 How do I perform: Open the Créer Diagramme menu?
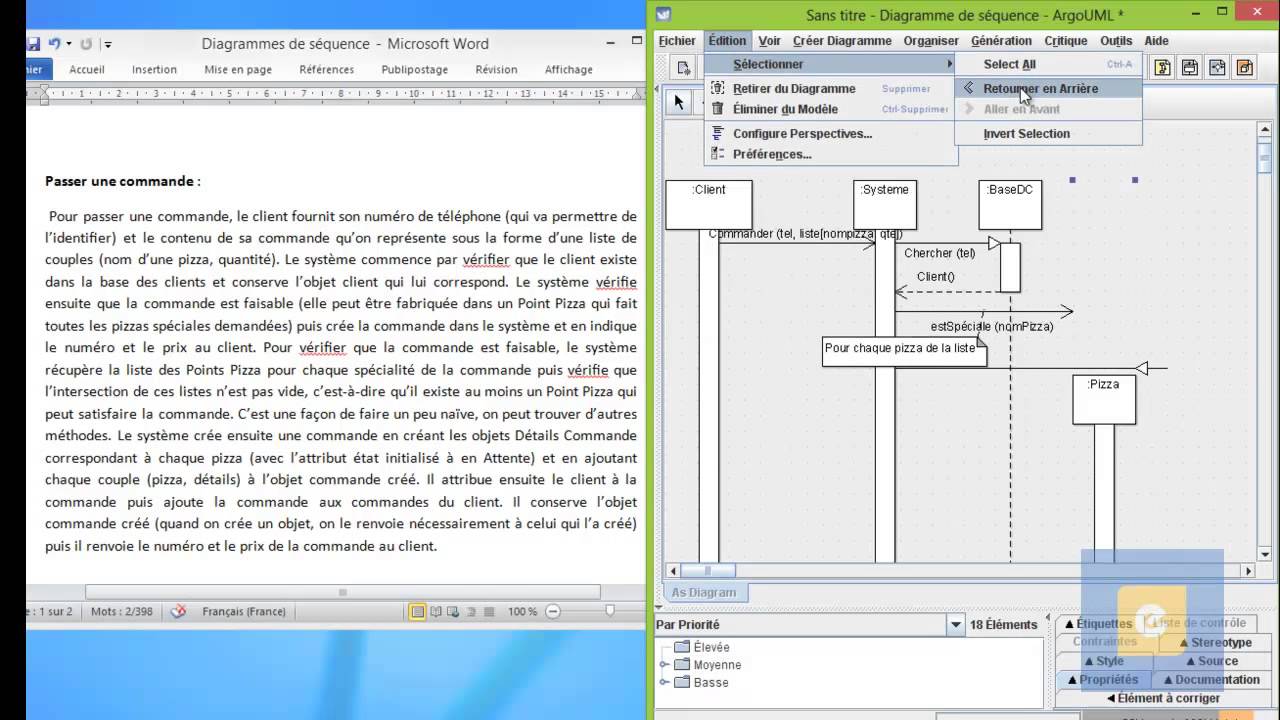tap(842, 41)
